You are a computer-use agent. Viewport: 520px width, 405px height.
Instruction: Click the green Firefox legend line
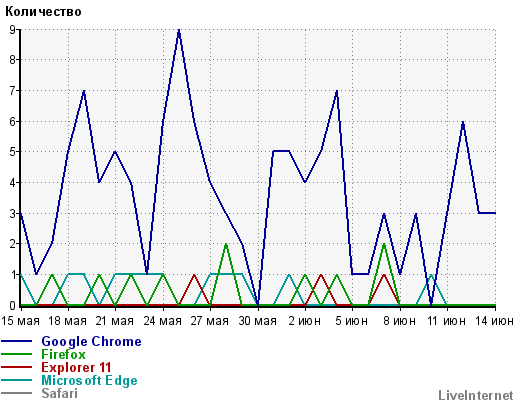(x=17, y=354)
